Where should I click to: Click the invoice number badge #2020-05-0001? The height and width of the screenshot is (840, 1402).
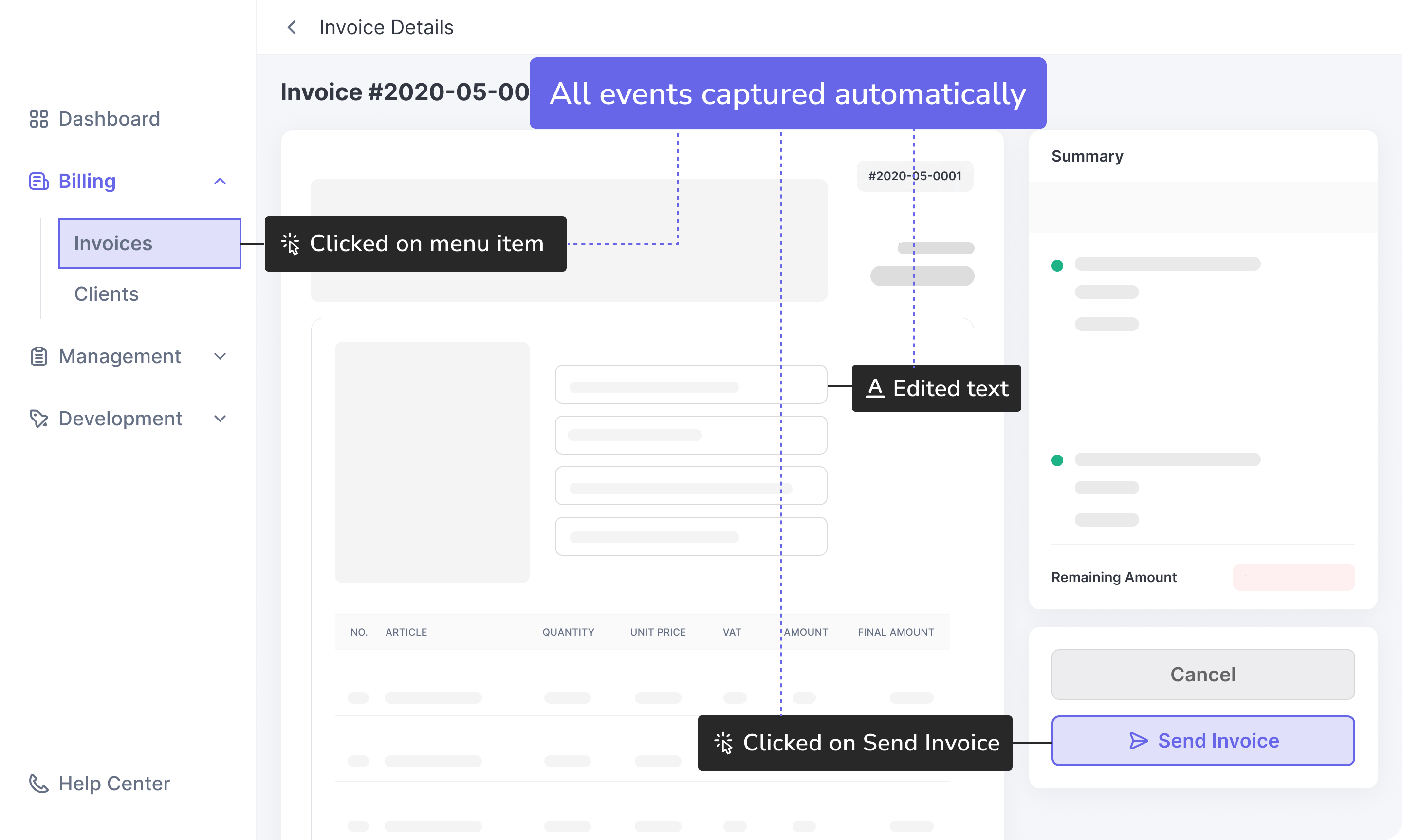914,176
